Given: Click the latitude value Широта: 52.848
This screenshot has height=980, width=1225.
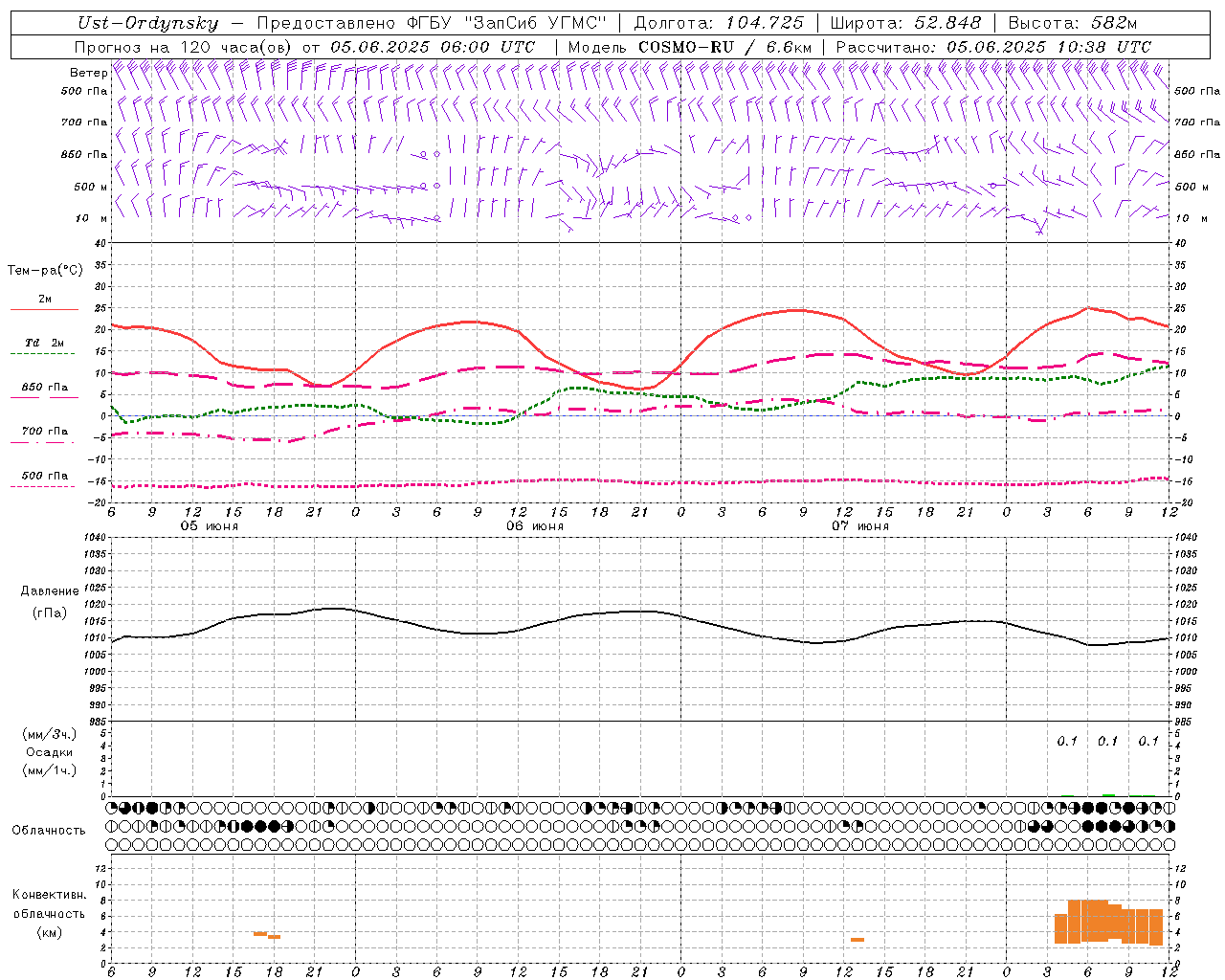Looking at the screenshot, I should pyautogui.click(x=905, y=23).
